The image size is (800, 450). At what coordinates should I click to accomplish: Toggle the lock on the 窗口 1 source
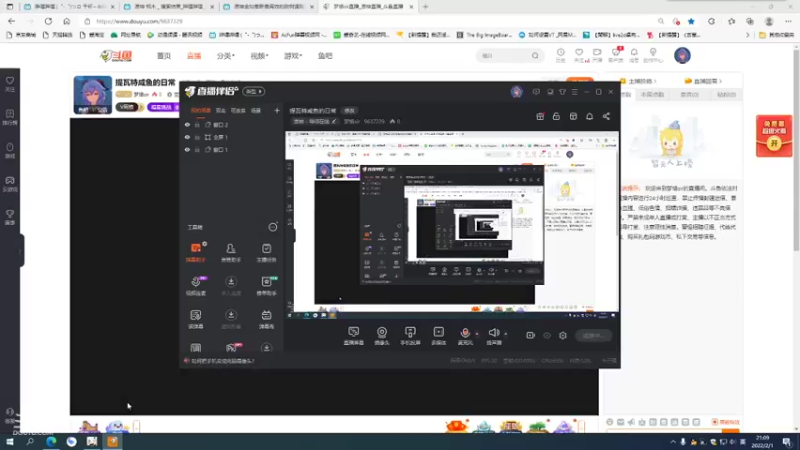pyautogui.click(x=197, y=149)
